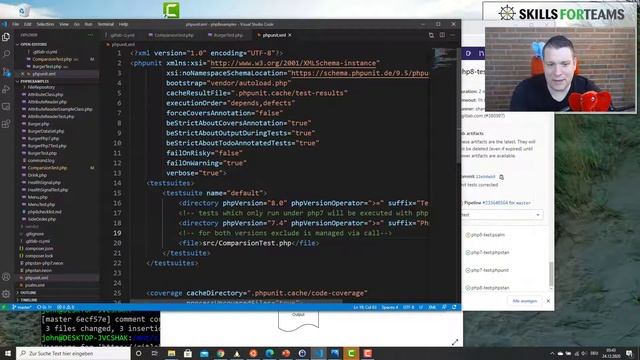Open Camtasia icon at top of desktop
640x360 pixels.
click(x=171, y=10)
